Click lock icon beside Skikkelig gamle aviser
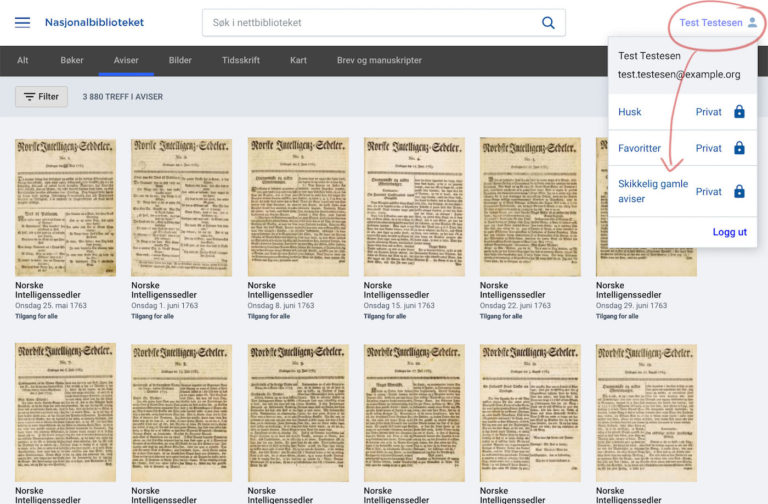The height and width of the screenshot is (504, 768). [x=739, y=192]
